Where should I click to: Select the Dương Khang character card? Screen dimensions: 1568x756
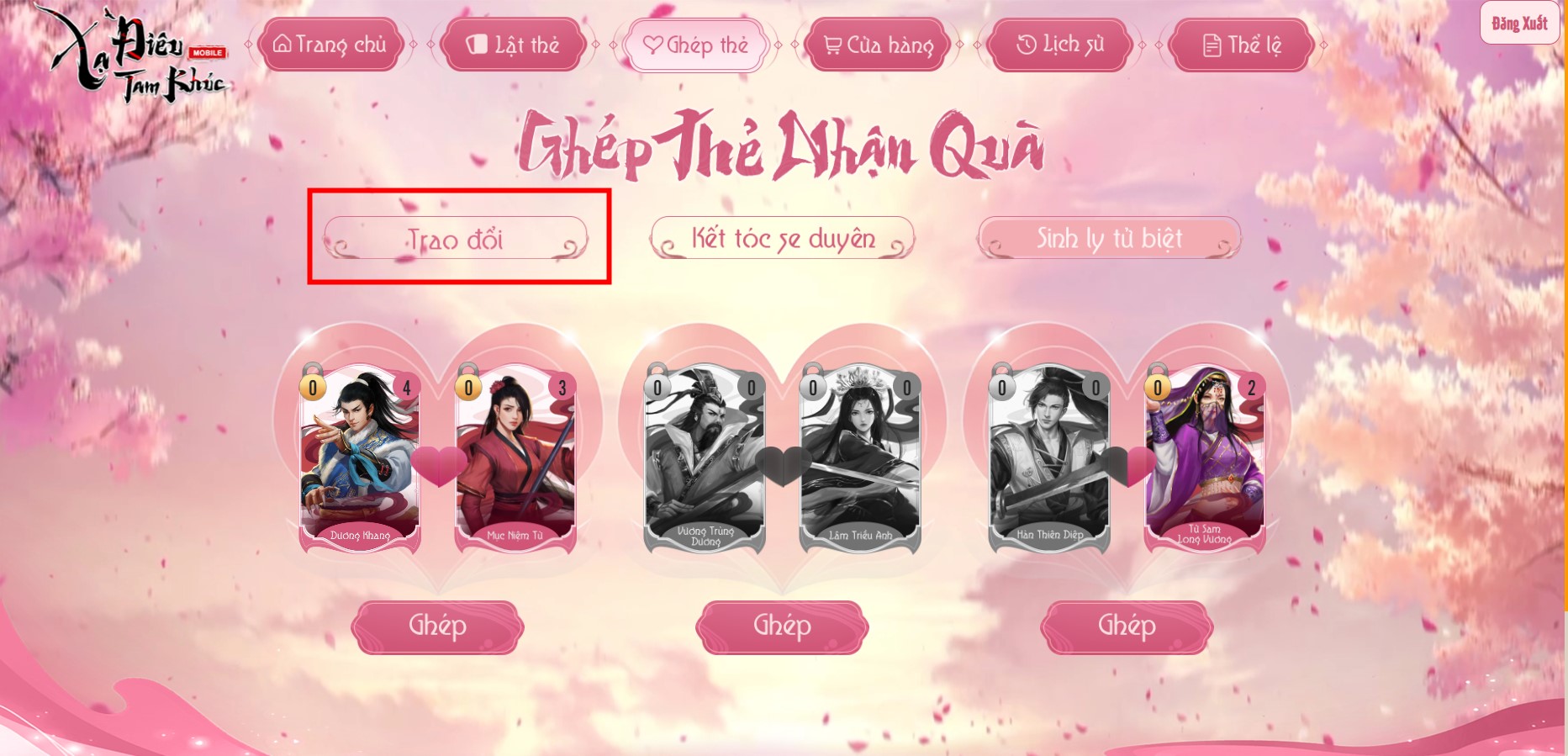coord(360,458)
